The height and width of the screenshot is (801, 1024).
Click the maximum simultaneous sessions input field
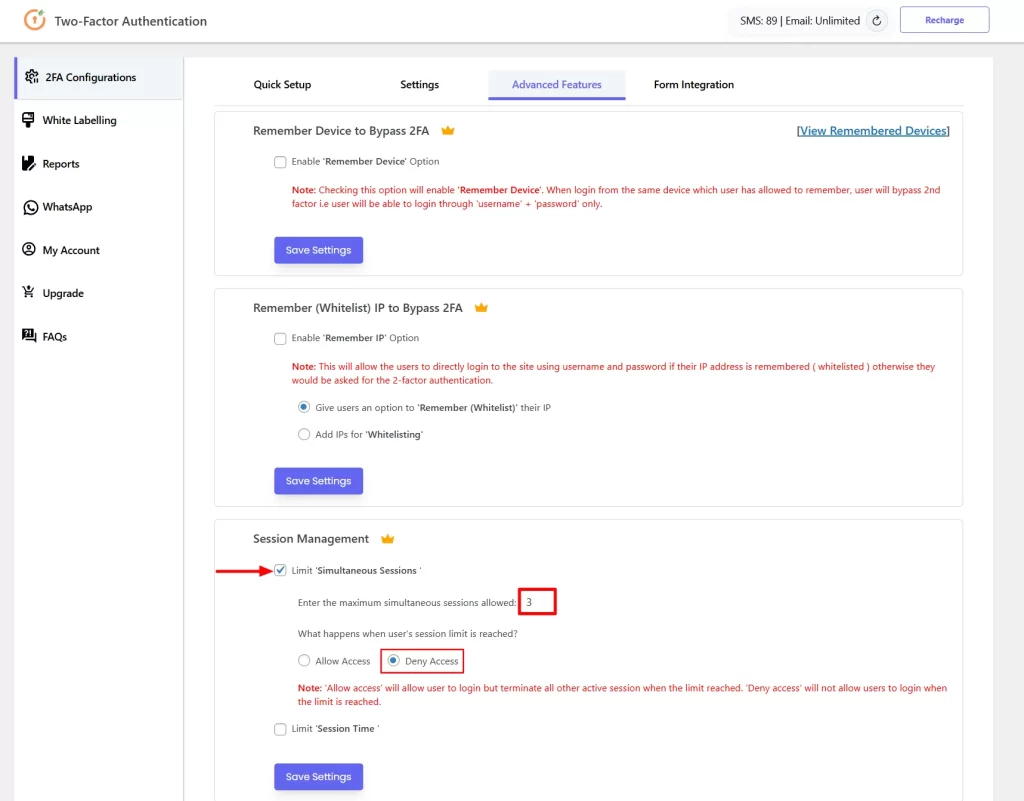pos(537,602)
